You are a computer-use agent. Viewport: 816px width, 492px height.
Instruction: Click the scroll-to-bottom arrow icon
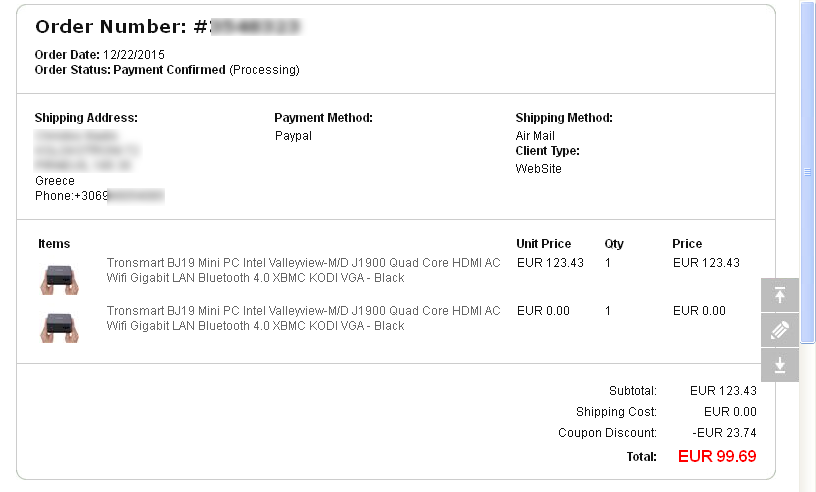click(780, 365)
